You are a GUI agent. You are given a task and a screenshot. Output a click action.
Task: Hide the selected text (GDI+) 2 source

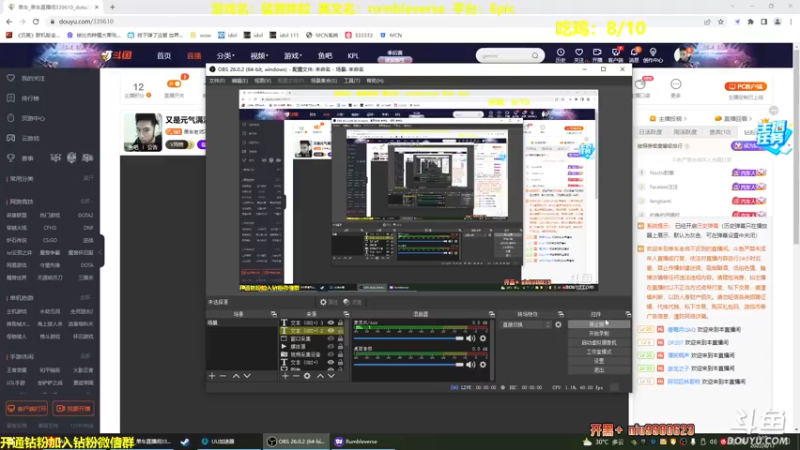331,331
